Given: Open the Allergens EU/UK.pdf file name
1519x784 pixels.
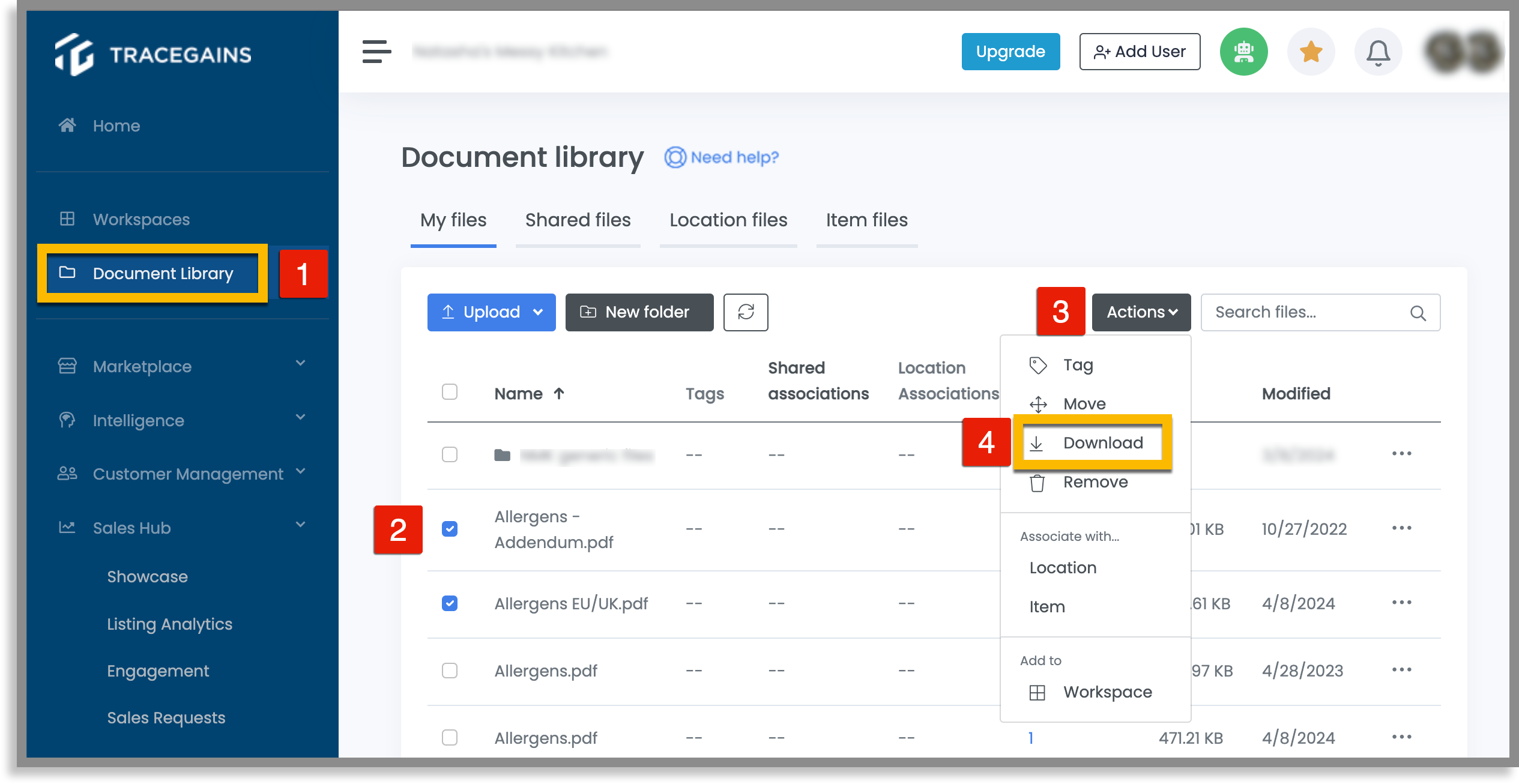Looking at the screenshot, I should point(571,603).
